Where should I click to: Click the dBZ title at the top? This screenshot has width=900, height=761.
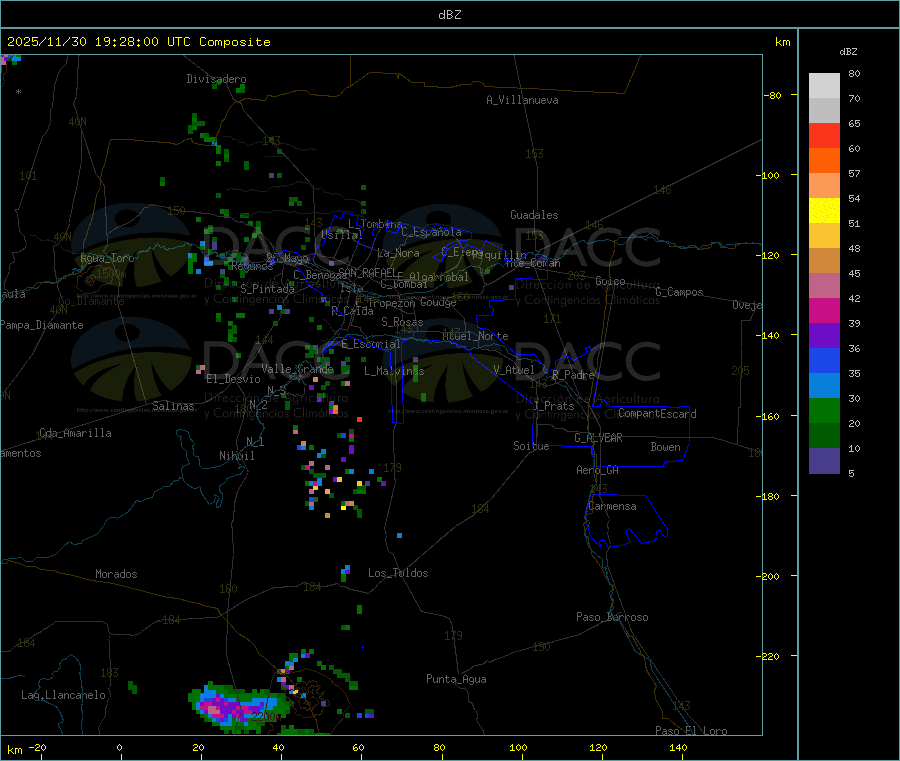tap(449, 15)
